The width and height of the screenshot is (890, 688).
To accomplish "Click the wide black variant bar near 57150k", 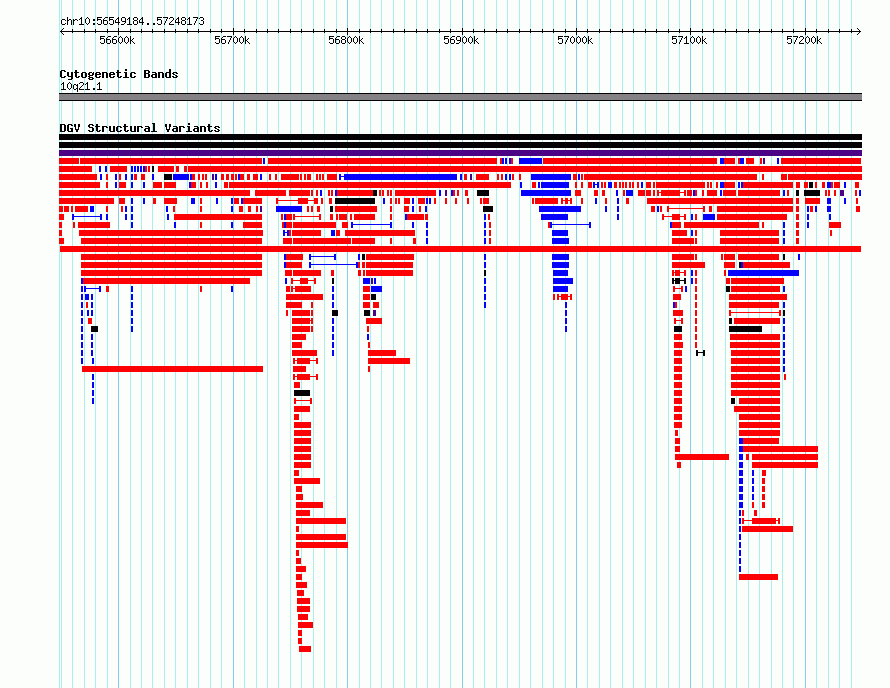I will click(x=745, y=329).
